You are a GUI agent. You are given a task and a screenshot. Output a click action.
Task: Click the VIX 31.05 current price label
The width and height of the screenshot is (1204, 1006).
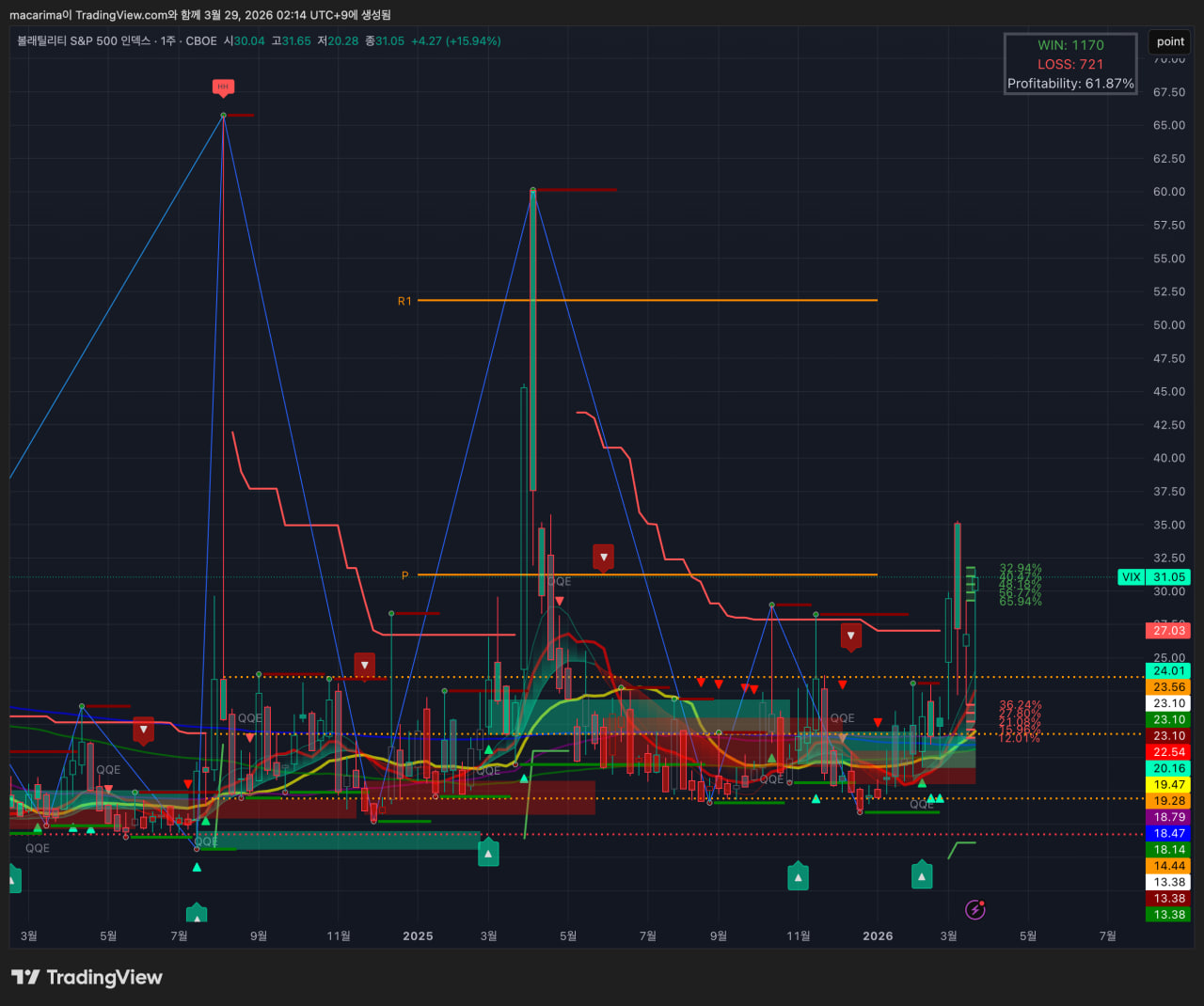pyautogui.click(x=1154, y=577)
